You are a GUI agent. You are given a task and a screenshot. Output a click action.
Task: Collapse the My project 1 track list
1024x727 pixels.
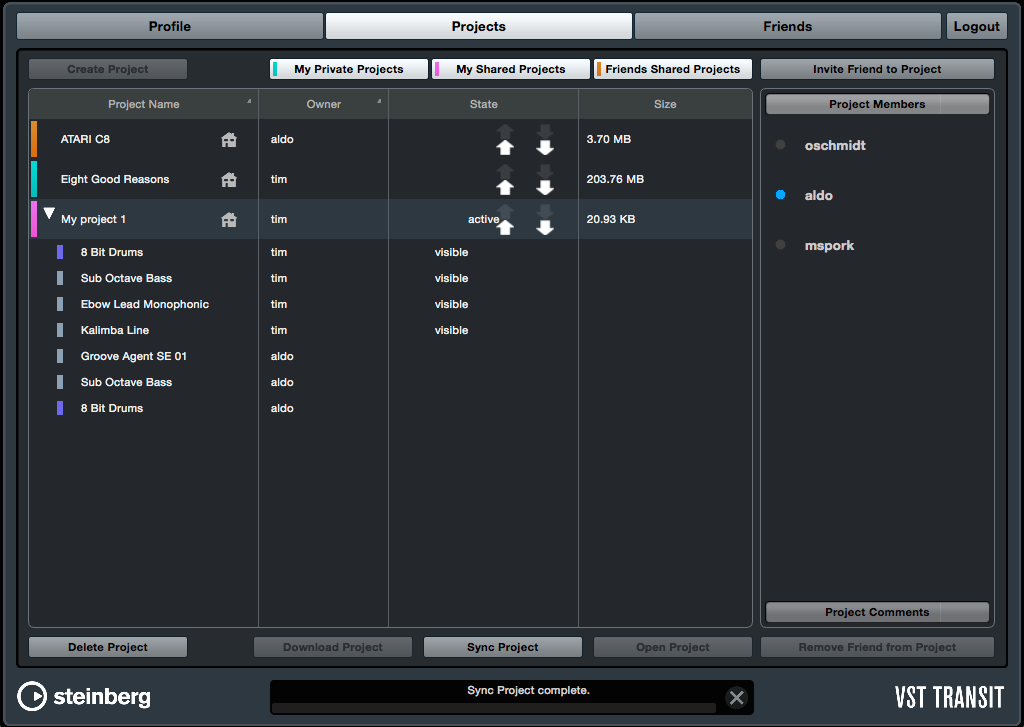(x=49, y=215)
